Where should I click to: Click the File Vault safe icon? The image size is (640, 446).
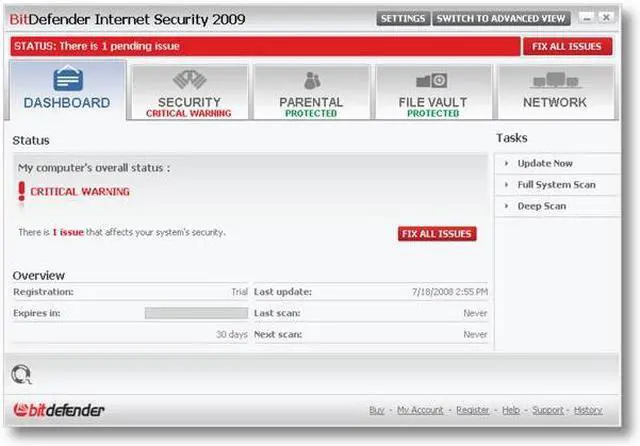[x=432, y=80]
